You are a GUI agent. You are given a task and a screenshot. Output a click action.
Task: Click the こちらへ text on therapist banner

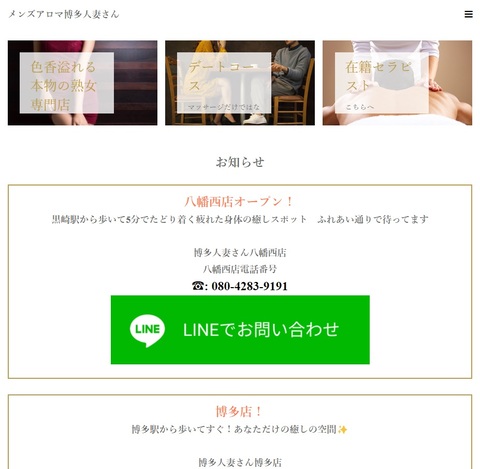360,107
